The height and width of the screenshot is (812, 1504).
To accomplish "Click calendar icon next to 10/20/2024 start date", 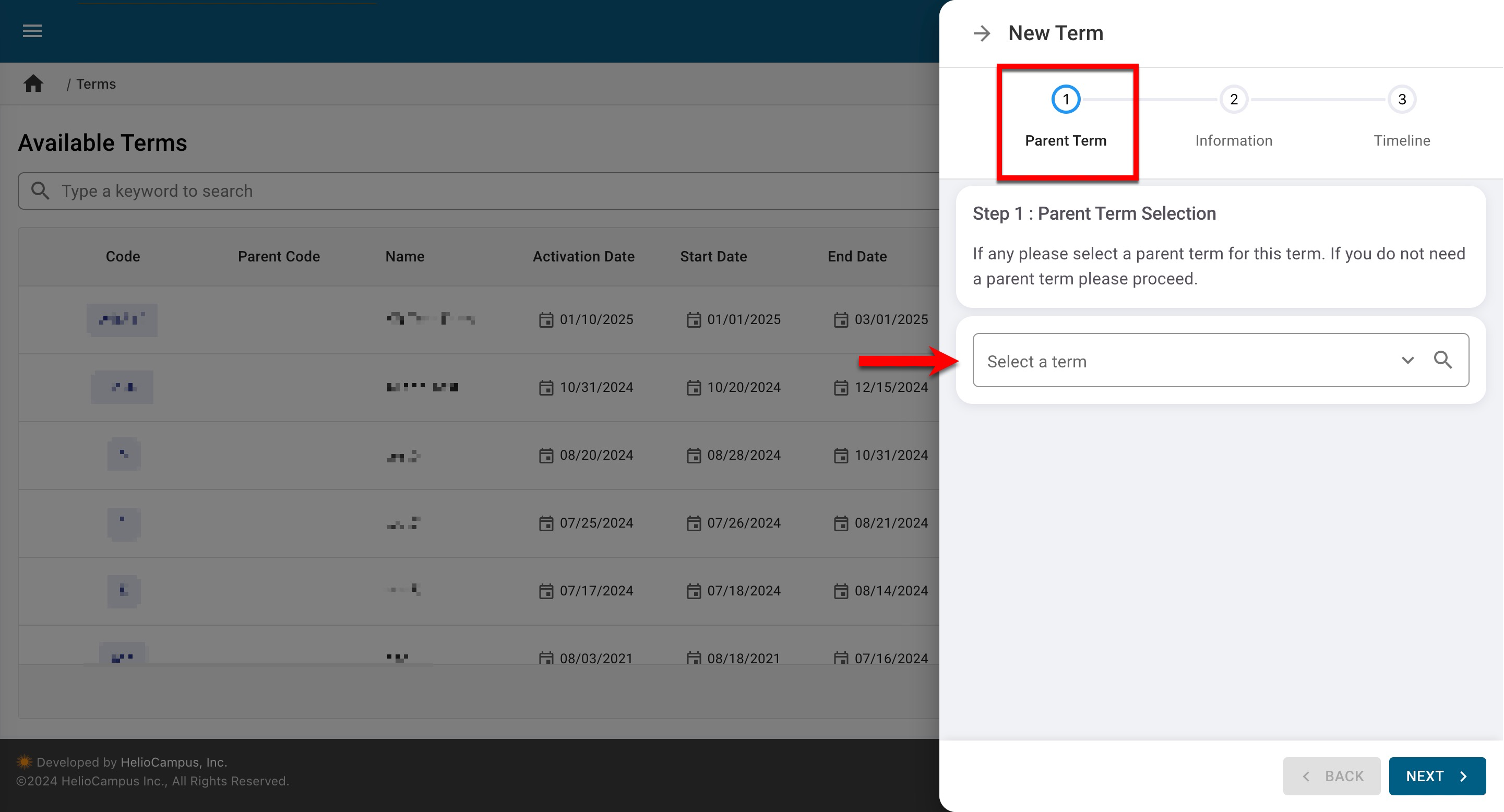I will point(694,388).
